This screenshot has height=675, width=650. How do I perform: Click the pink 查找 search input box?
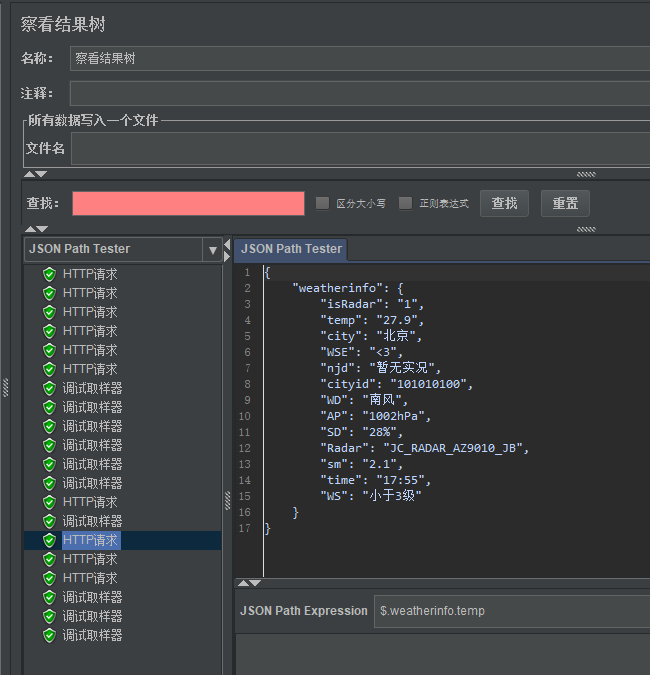click(x=189, y=203)
